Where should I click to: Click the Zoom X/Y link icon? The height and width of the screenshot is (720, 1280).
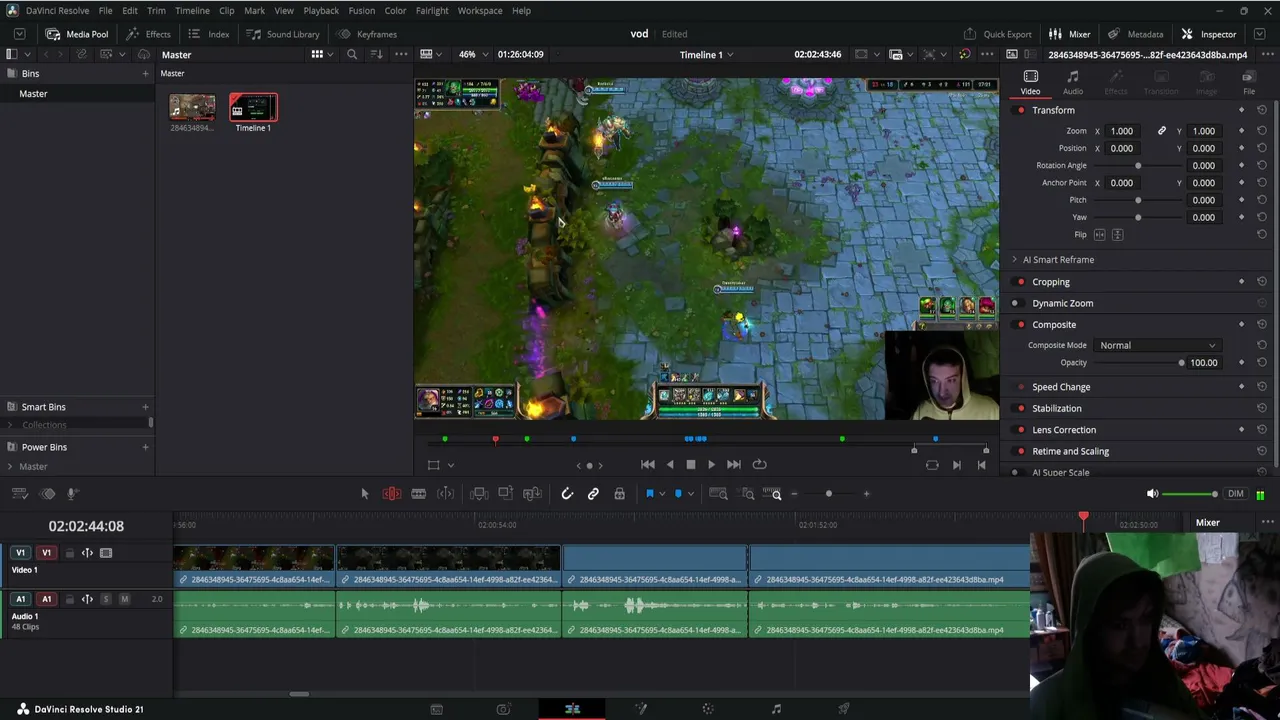(x=1162, y=131)
